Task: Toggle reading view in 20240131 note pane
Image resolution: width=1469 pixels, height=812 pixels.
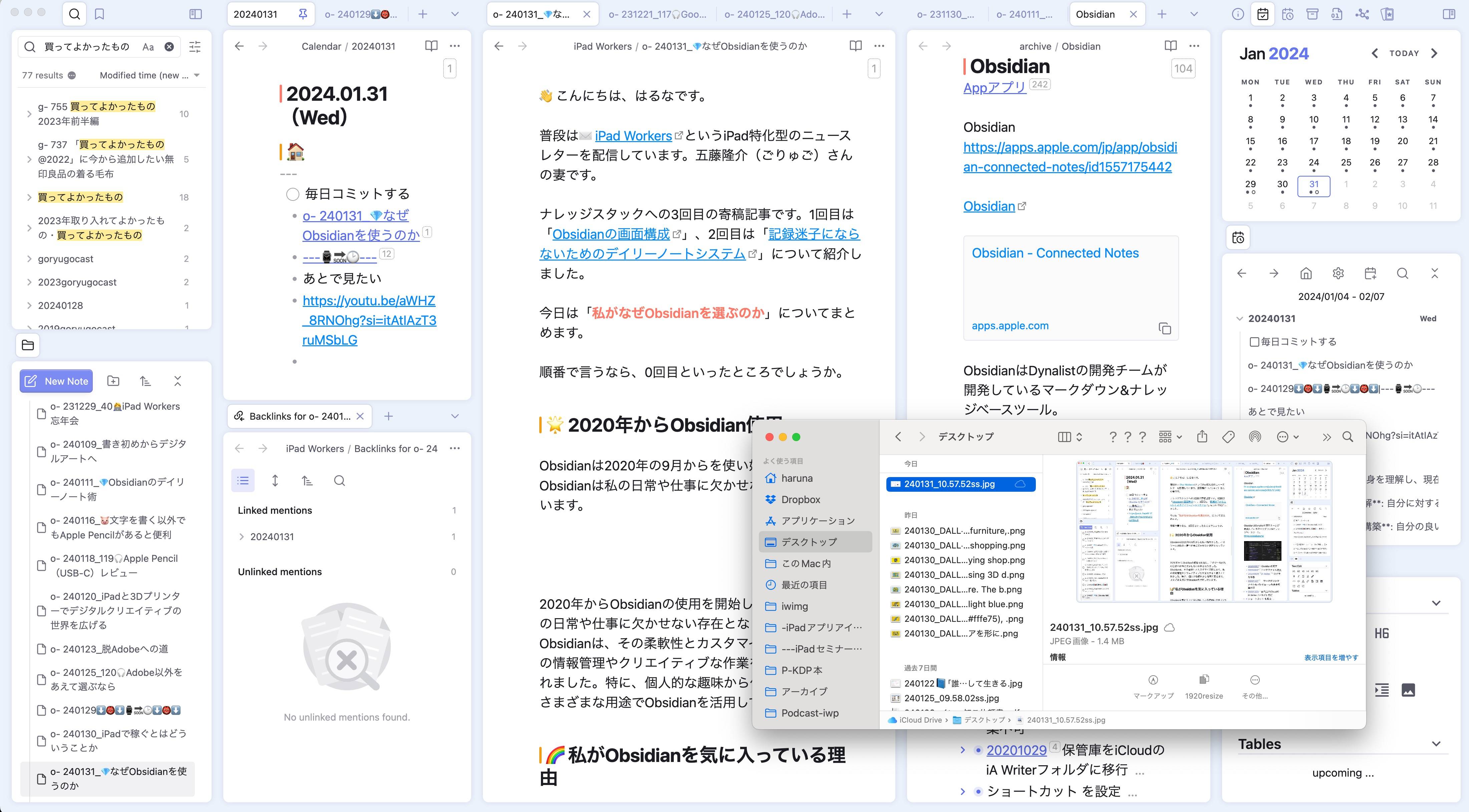Action: [432, 46]
